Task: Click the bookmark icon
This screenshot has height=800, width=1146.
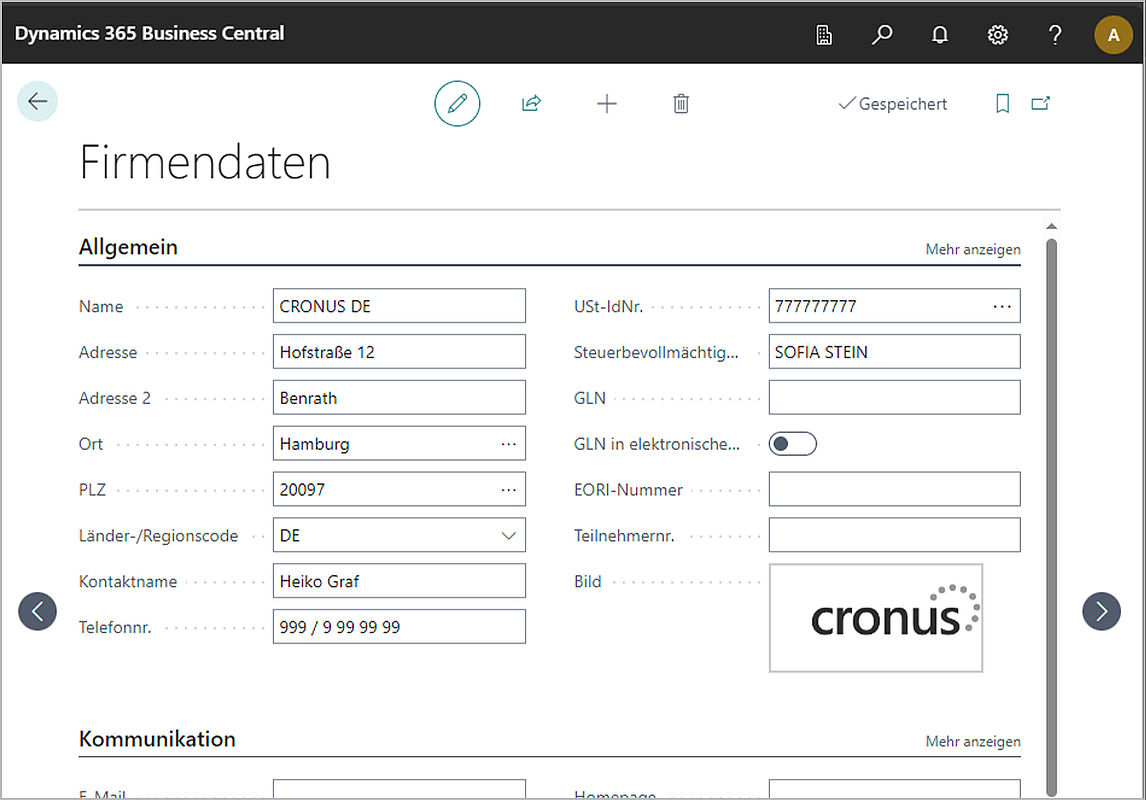Action: click(1003, 104)
